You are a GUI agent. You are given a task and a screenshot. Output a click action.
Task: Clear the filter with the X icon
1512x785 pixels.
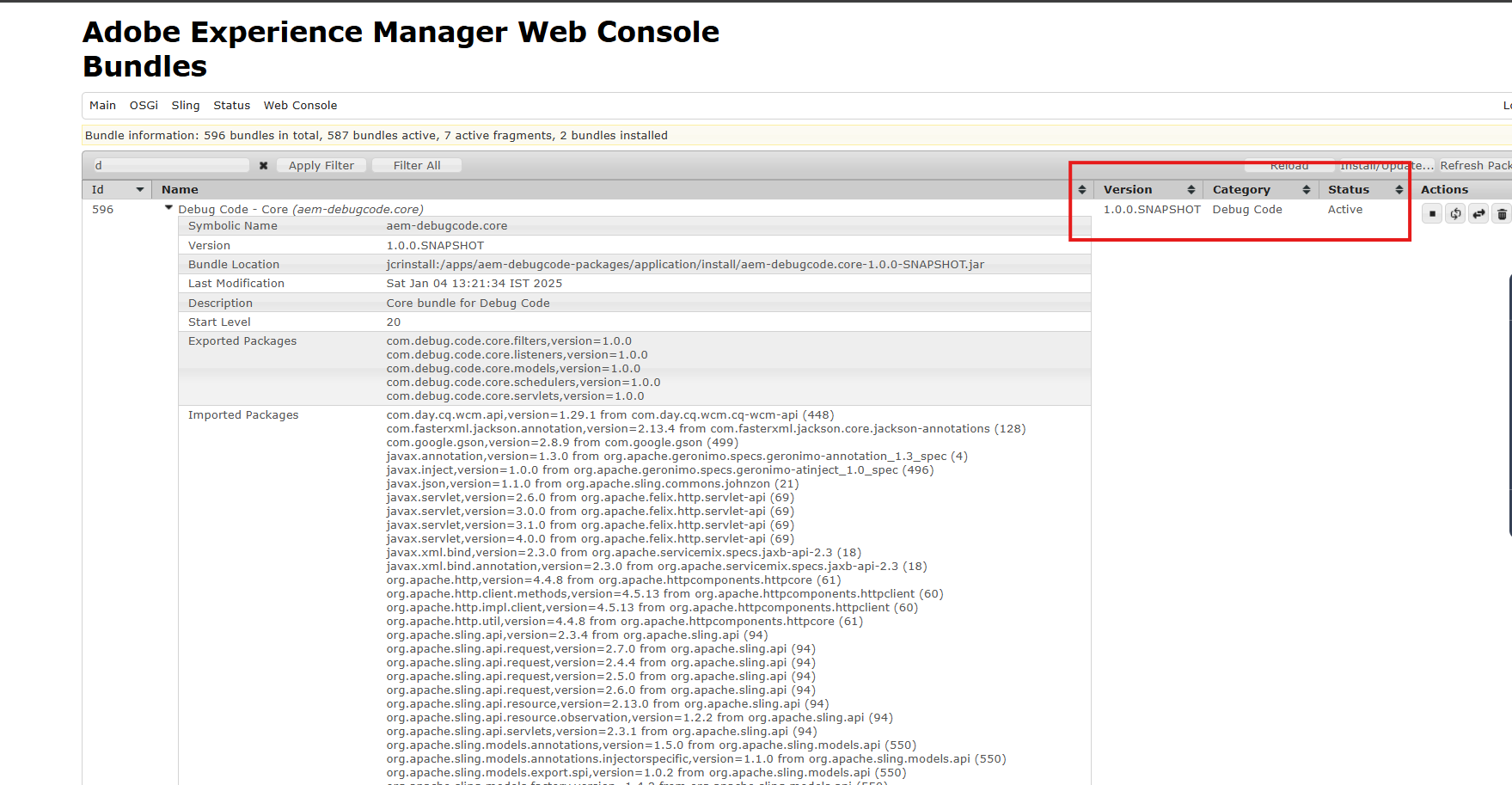(x=263, y=166)
